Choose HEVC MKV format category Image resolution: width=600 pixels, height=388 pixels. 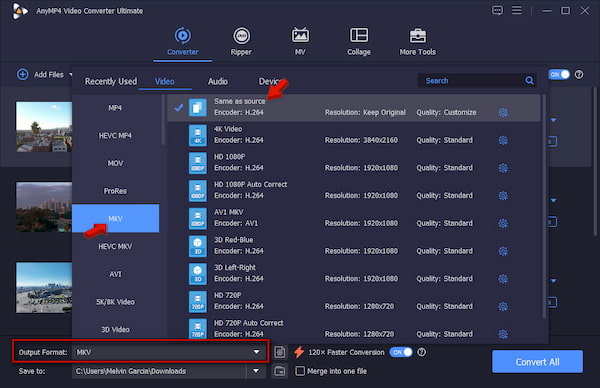pos(115,246)
